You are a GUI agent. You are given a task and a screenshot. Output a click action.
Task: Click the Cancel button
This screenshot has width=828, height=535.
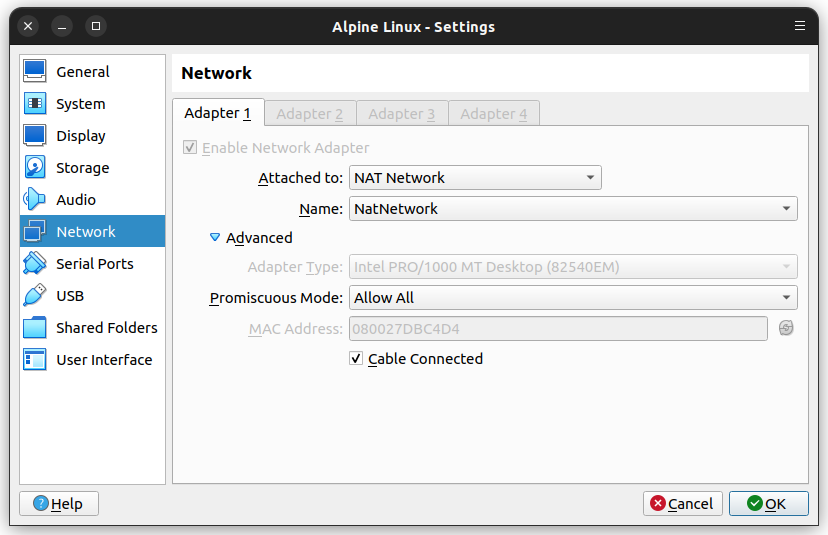click(682, 503)
